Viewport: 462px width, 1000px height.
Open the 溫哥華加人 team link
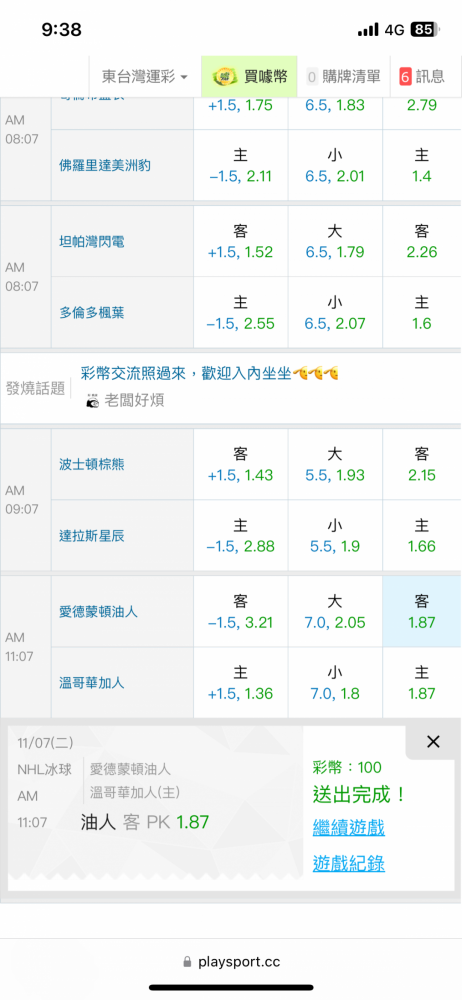pos(91,682)
